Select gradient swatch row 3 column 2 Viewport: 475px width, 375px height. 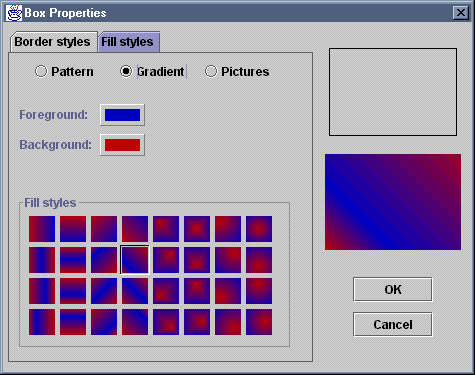[73, 291]
